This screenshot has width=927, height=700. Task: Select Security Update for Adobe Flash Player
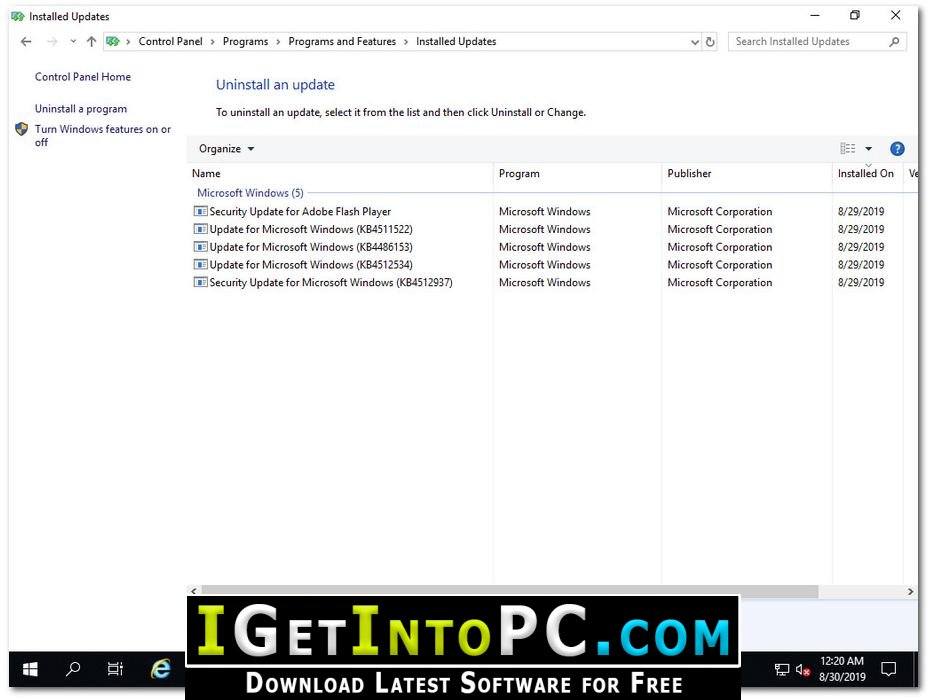[x=300, y=212]
